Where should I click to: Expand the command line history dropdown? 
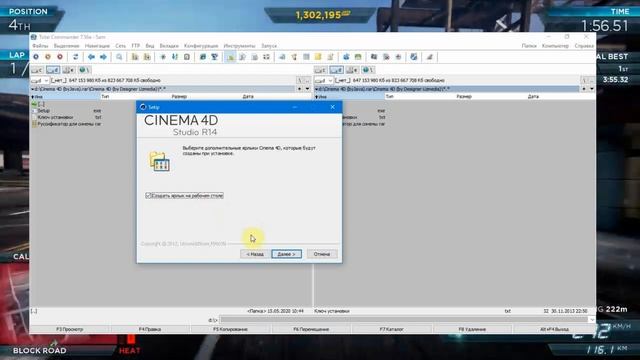[x=592, y=320]
